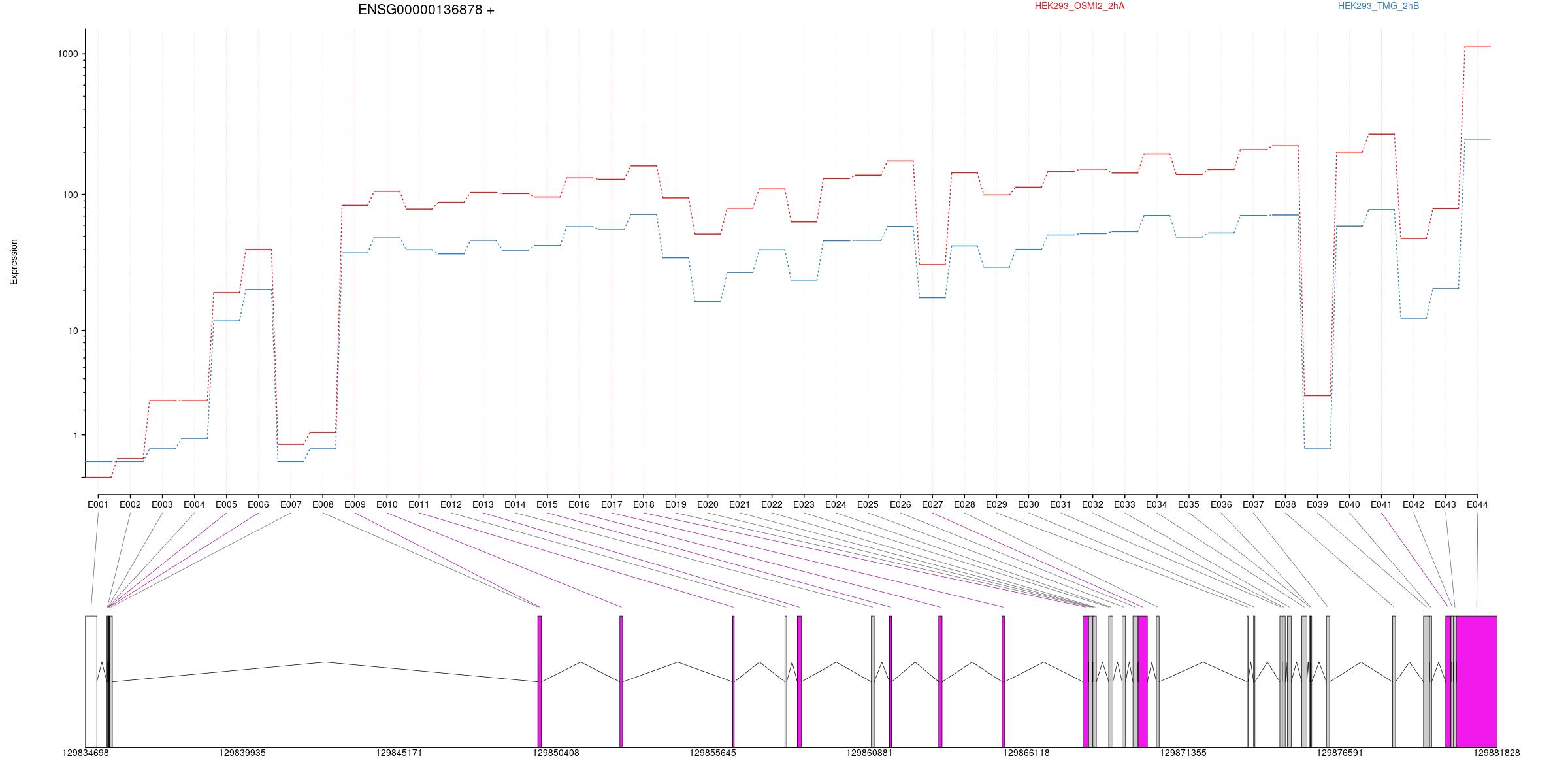Click the E023 exon label
Screen dimensions: 1568x784
click(x=804, y=504)
